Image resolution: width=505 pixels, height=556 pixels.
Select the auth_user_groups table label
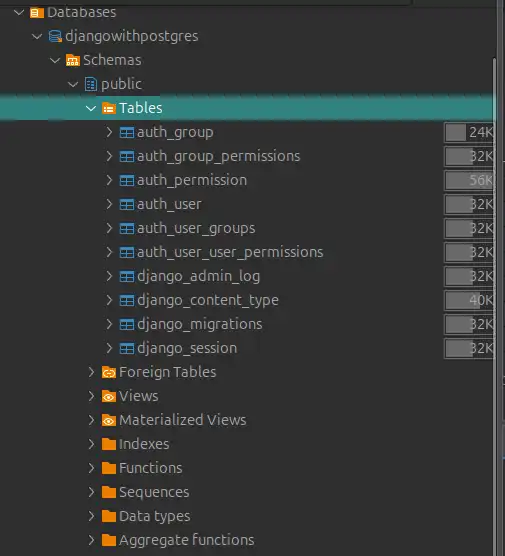coord(196,229)
